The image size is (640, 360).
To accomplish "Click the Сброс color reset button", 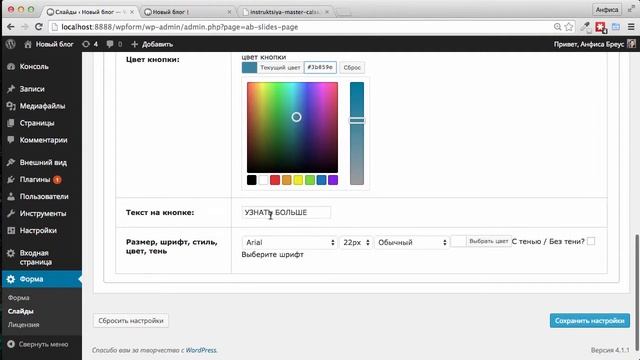I will [x=352, y=68].
